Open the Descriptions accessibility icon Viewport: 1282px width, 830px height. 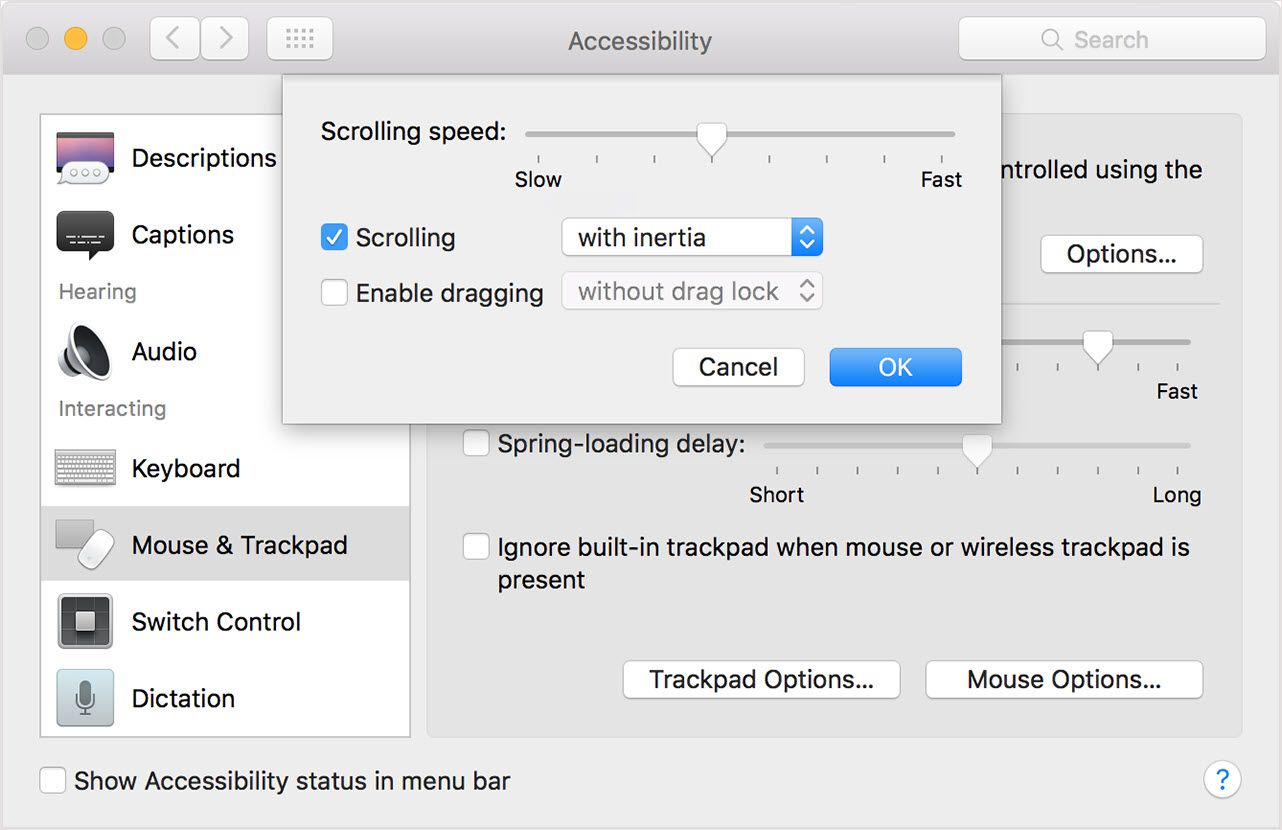pos(85,158)
